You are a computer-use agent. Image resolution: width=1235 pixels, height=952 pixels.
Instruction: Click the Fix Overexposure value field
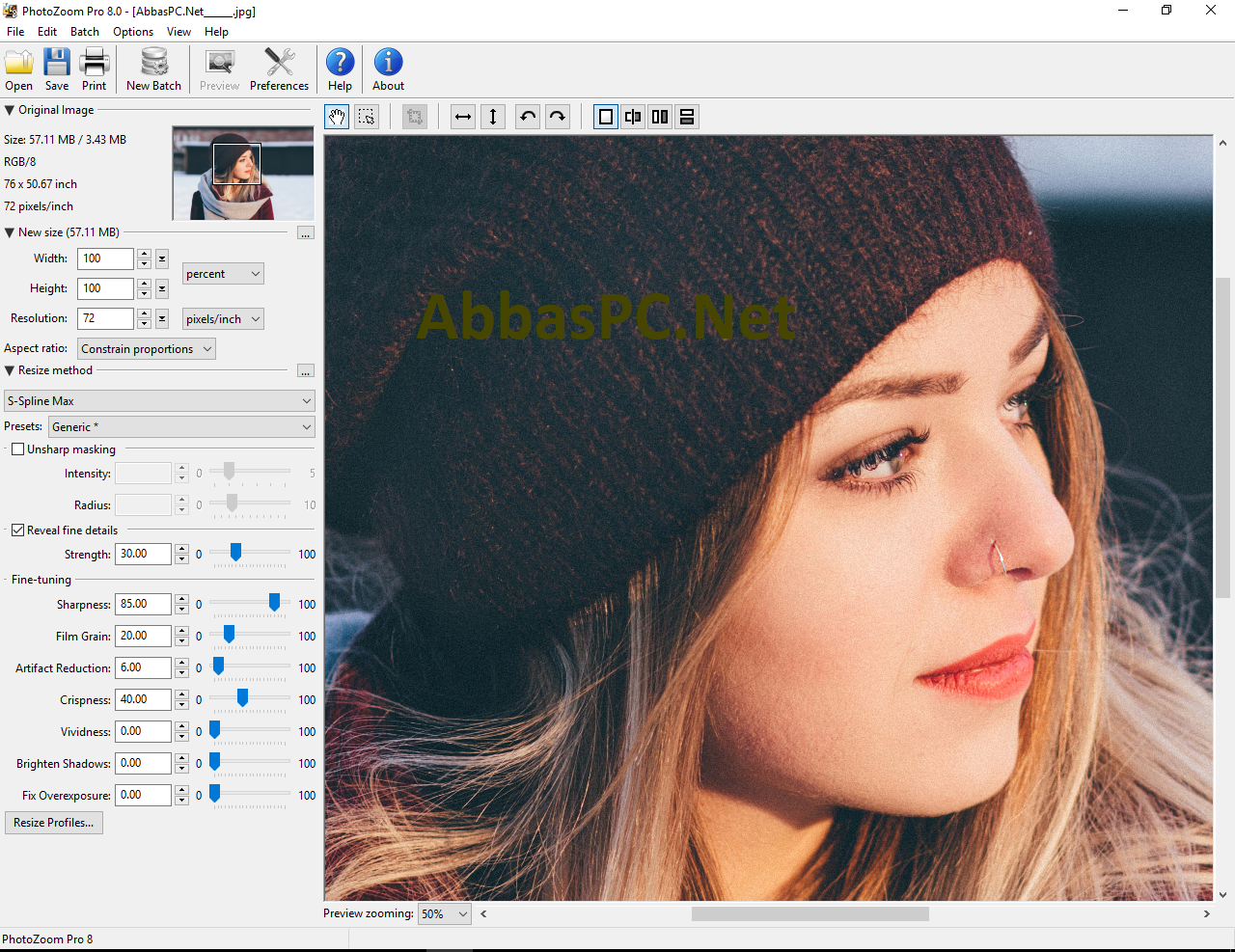pos(143,795)
